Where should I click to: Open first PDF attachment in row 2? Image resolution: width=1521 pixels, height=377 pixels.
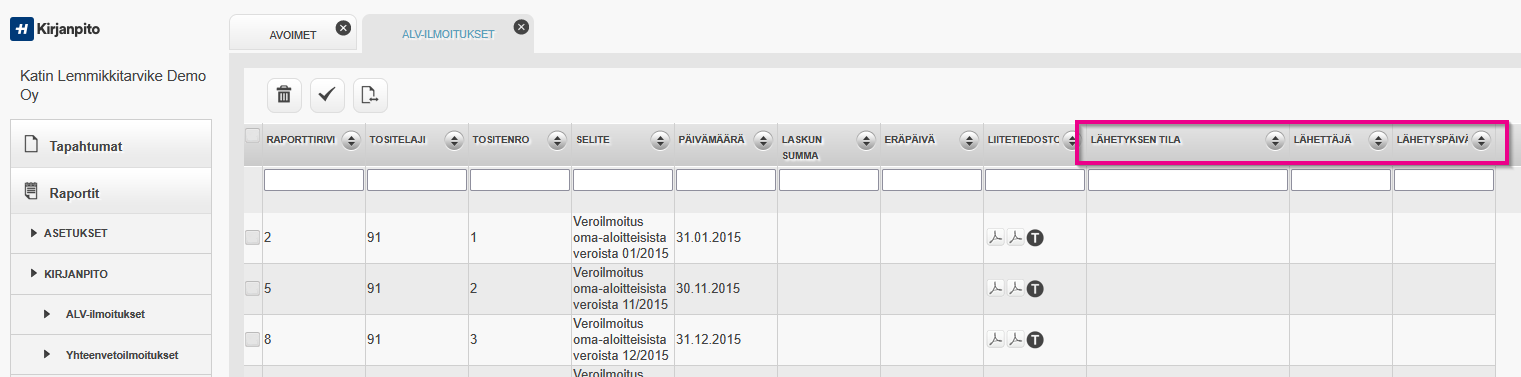coord(996,238)
